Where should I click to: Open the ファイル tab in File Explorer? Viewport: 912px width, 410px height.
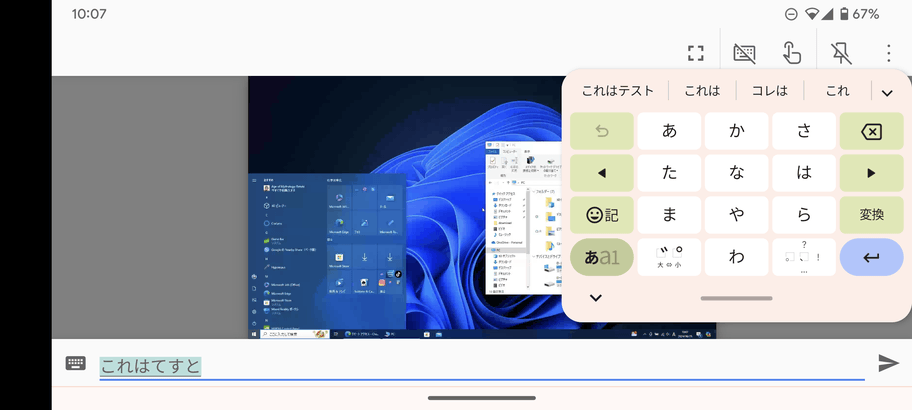click(x=492, y=151)
